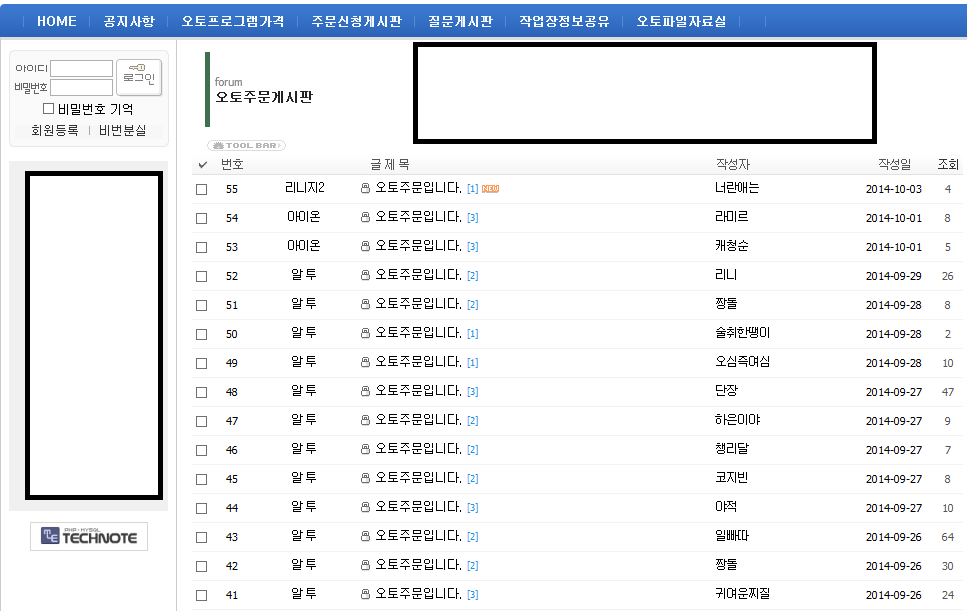Click the lock icon on post 48
Image resolution: width=967 pixels, height=614 pixels.
[x=365, y=392]
